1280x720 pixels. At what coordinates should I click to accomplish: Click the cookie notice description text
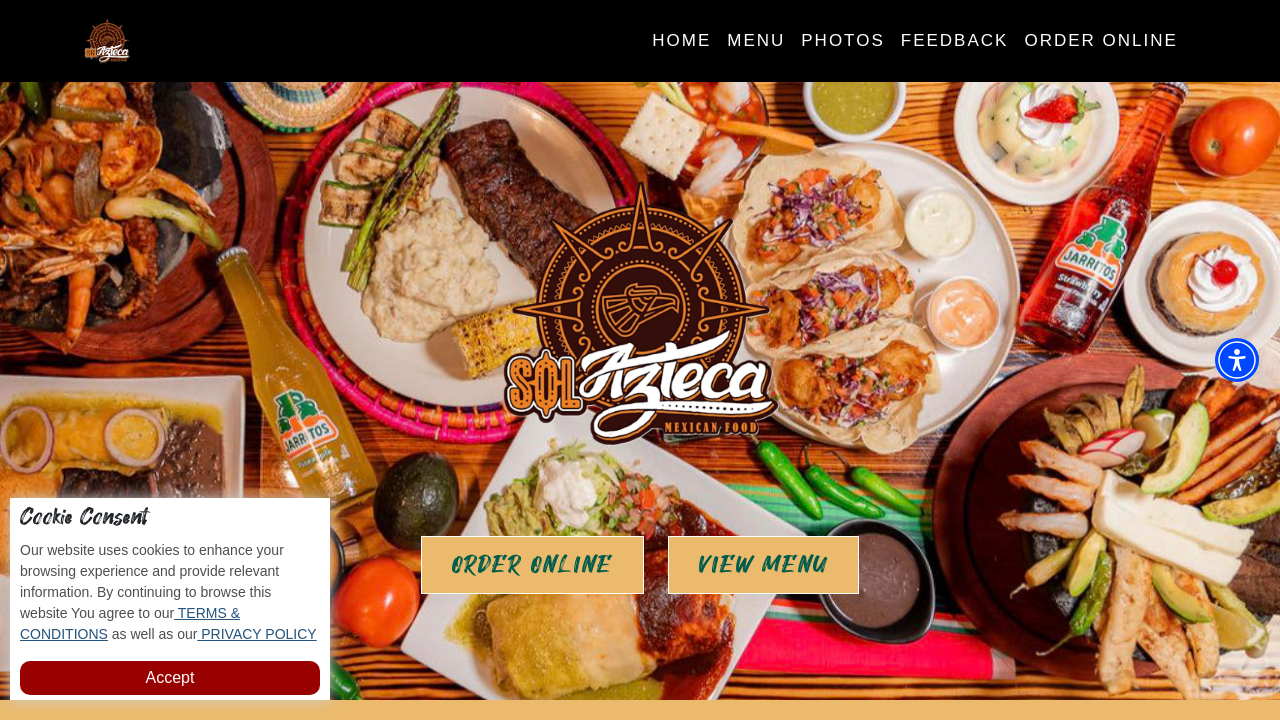tap(168, 592)
